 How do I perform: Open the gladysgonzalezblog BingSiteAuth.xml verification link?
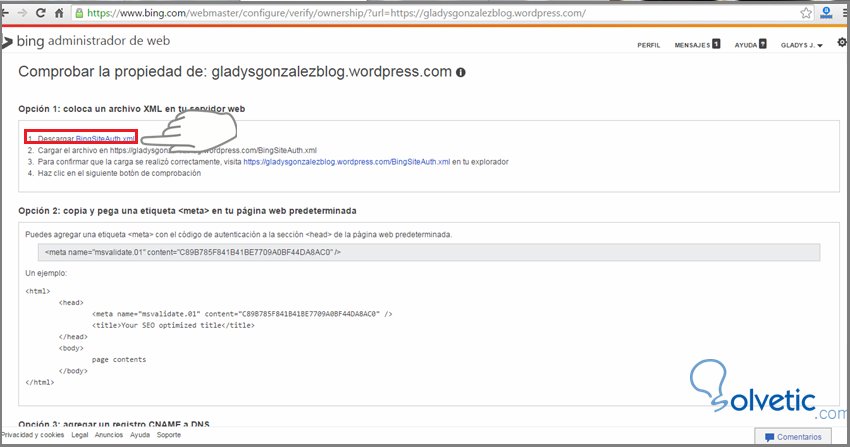point(347,161)
